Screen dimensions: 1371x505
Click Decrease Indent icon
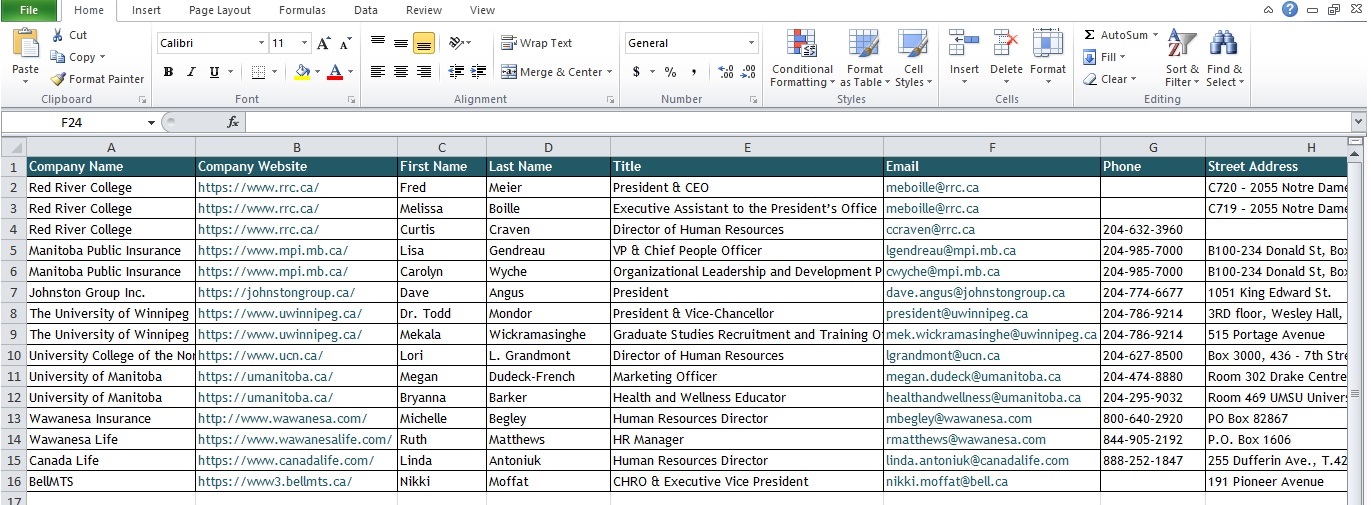456,72
